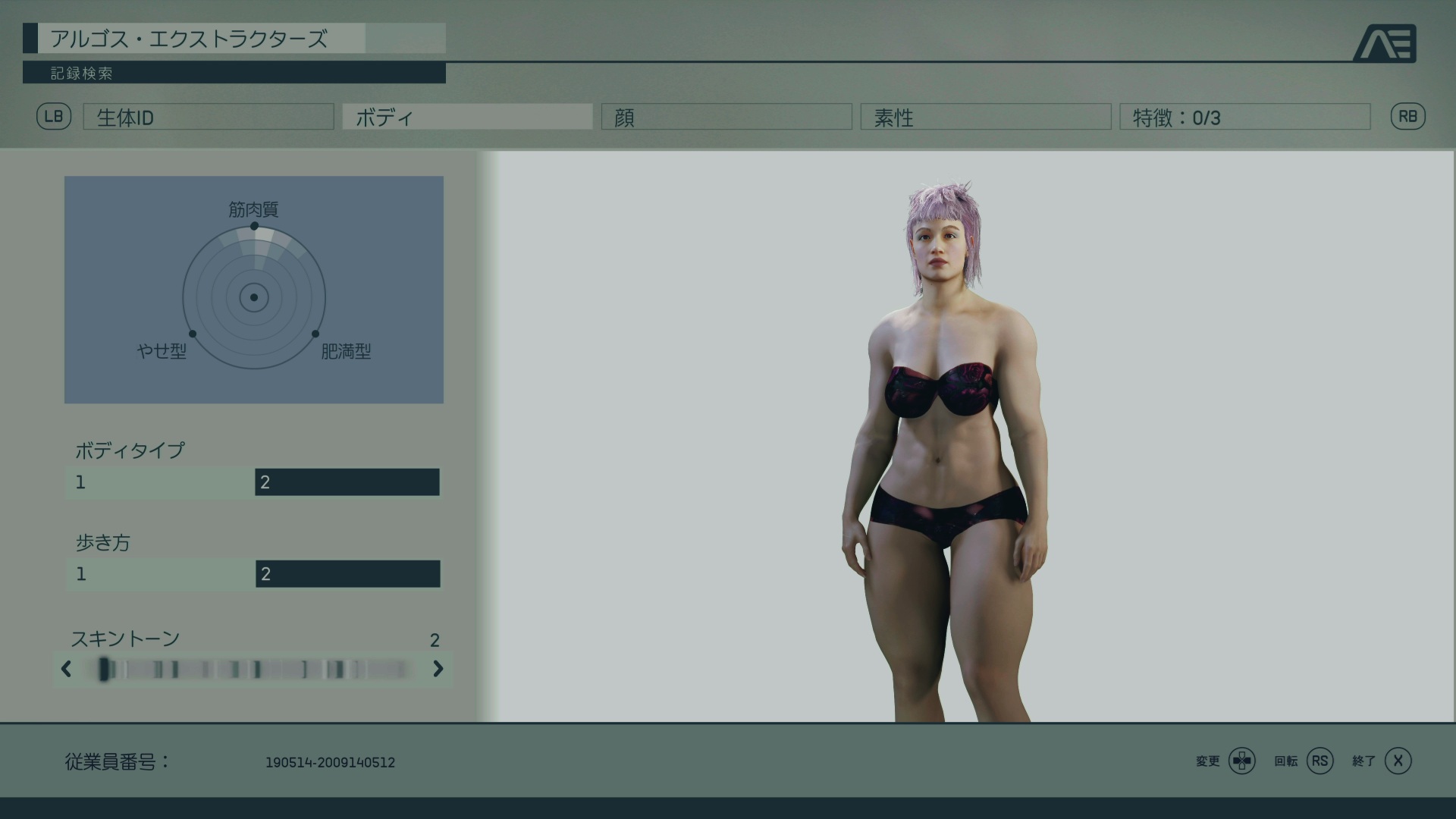Click the RB shoulder button icon
1456x819 pixels.
pyautogui.click(x=1407, y=117)
